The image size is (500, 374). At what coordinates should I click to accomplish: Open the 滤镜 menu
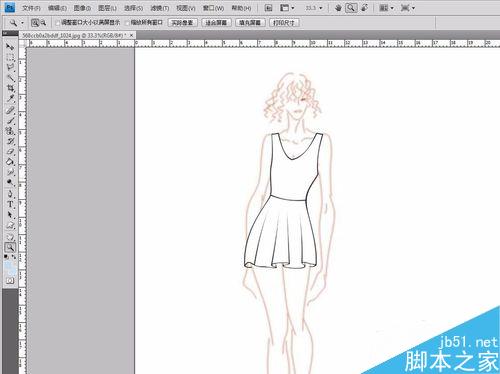(x=160, y=8)
